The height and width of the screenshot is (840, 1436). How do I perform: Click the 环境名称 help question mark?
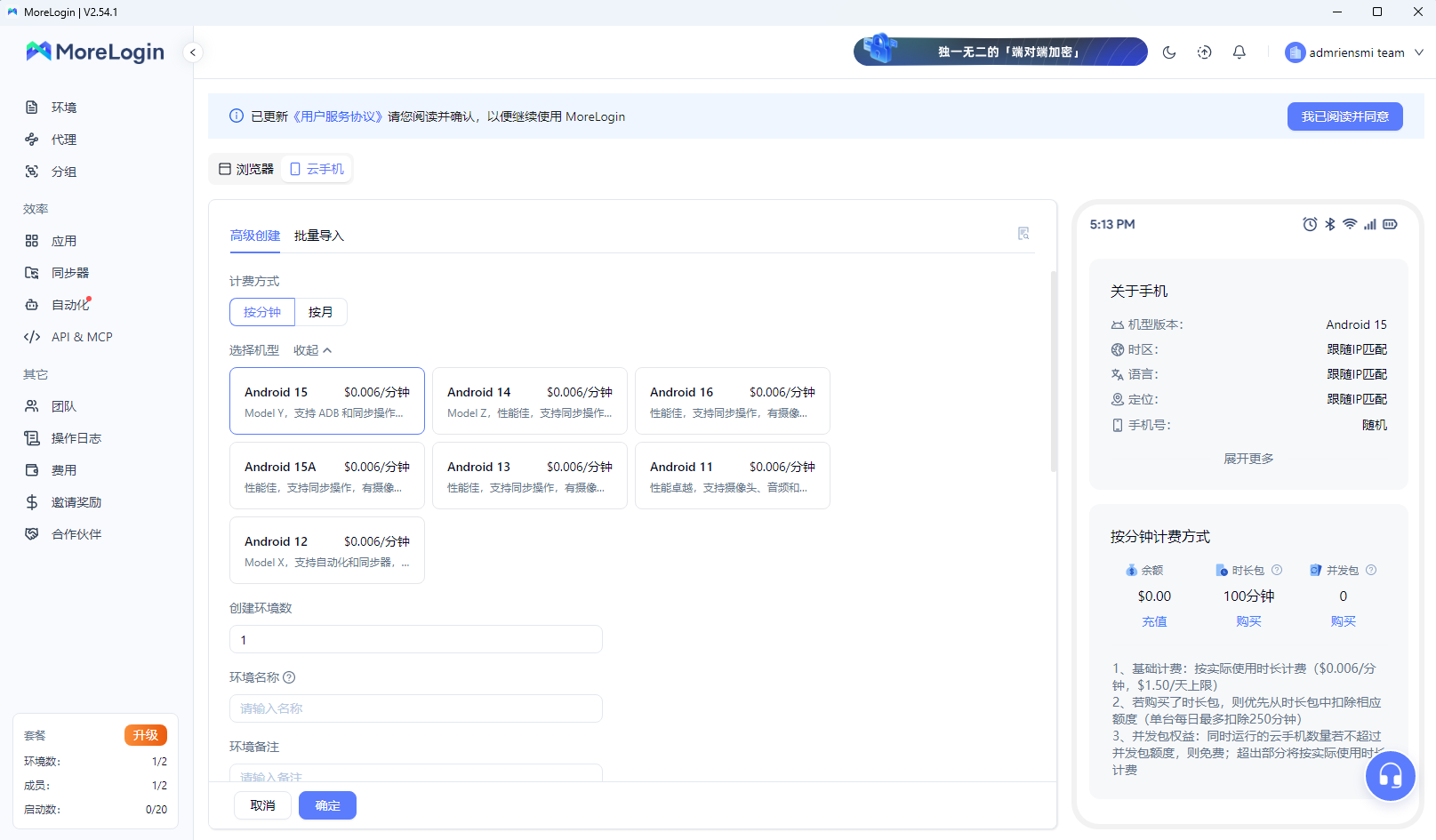coord(289,677)
